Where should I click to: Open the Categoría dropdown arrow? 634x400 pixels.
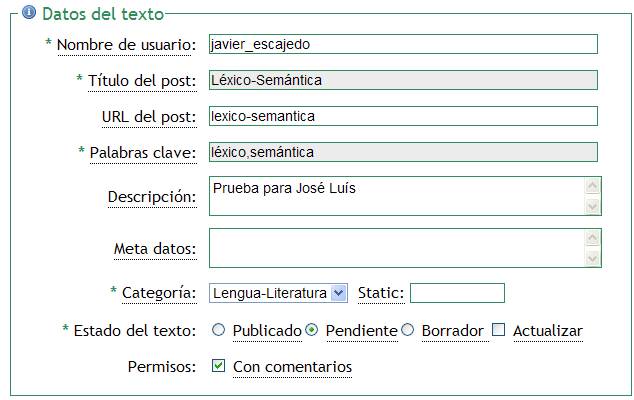click(338, 293)
